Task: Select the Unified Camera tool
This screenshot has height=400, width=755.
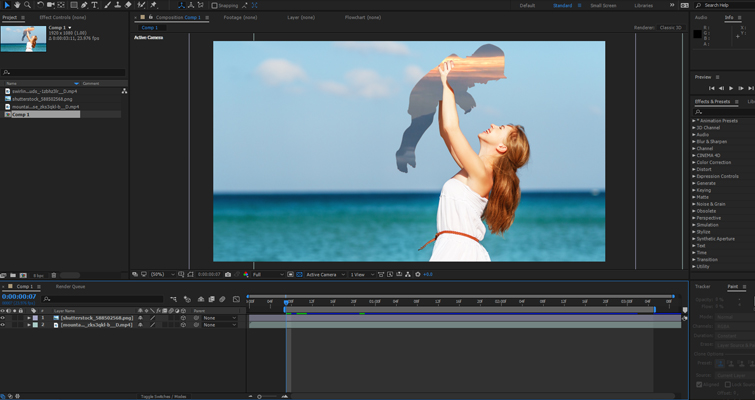Action: tap(51, 5)
